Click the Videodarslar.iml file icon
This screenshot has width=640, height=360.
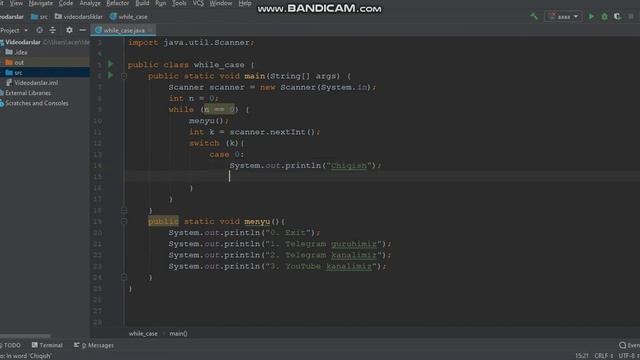9,83
